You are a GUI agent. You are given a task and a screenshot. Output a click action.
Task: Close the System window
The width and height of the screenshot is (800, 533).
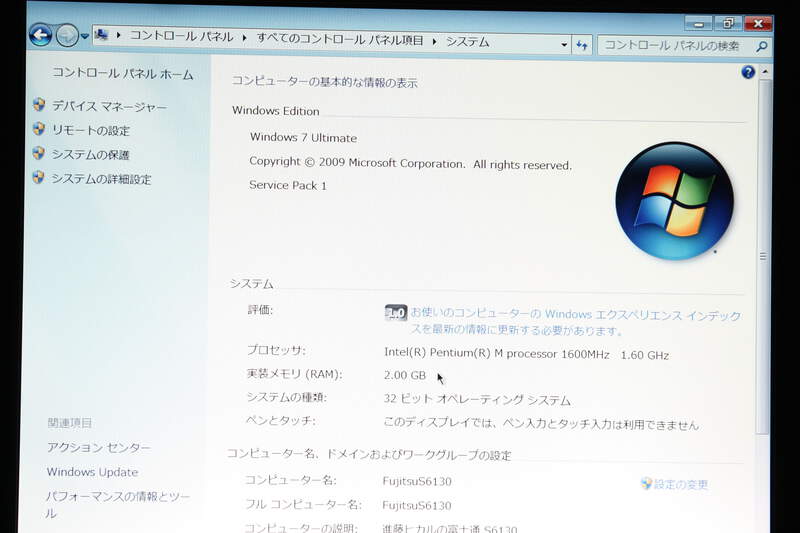(758, 24)
